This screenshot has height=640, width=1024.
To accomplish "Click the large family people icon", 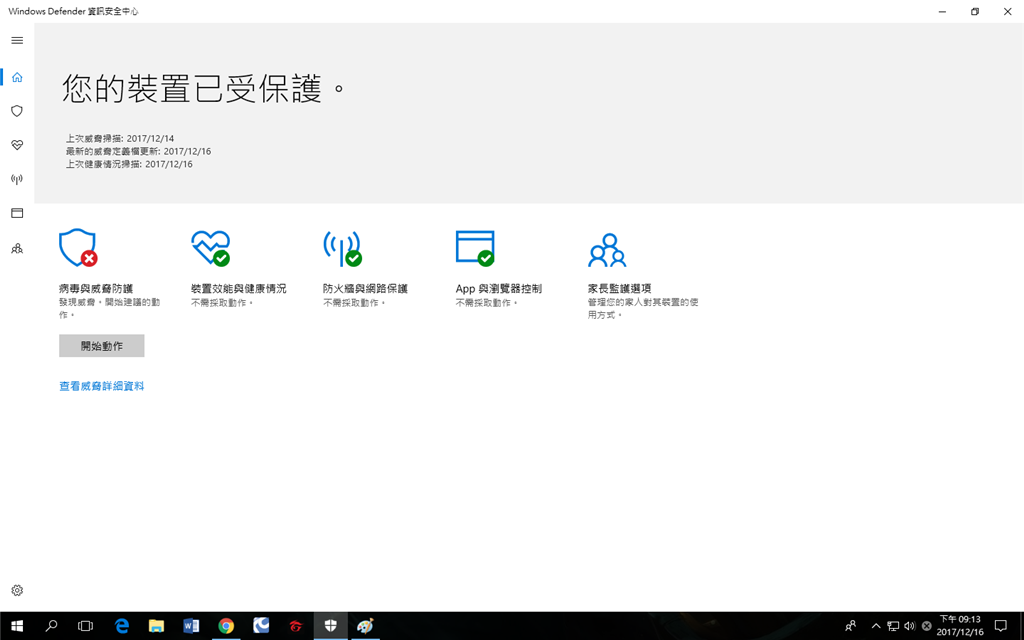I will click(x=607, y=249).
